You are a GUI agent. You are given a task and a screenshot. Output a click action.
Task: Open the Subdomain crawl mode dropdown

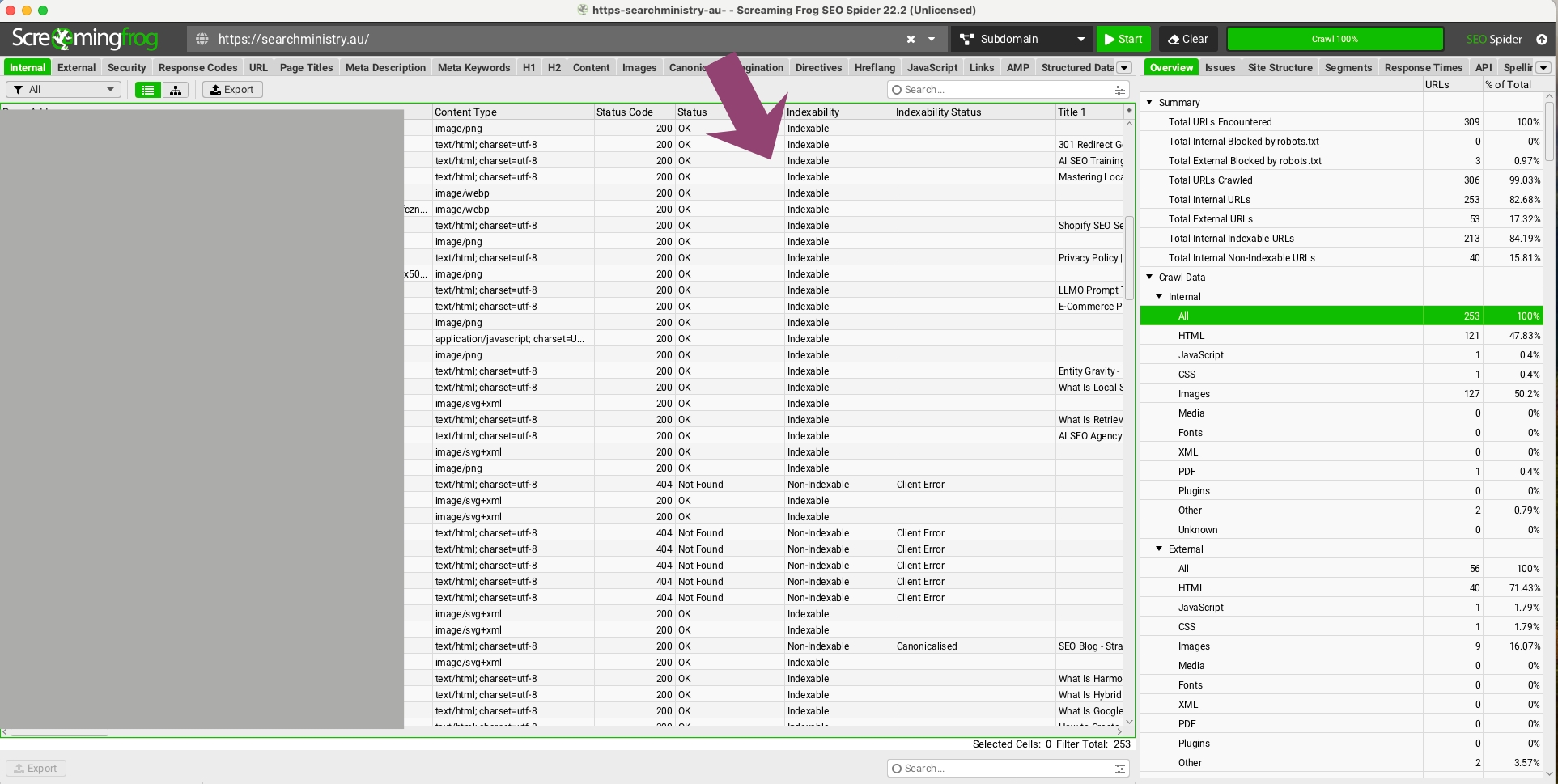[1022, 39]
